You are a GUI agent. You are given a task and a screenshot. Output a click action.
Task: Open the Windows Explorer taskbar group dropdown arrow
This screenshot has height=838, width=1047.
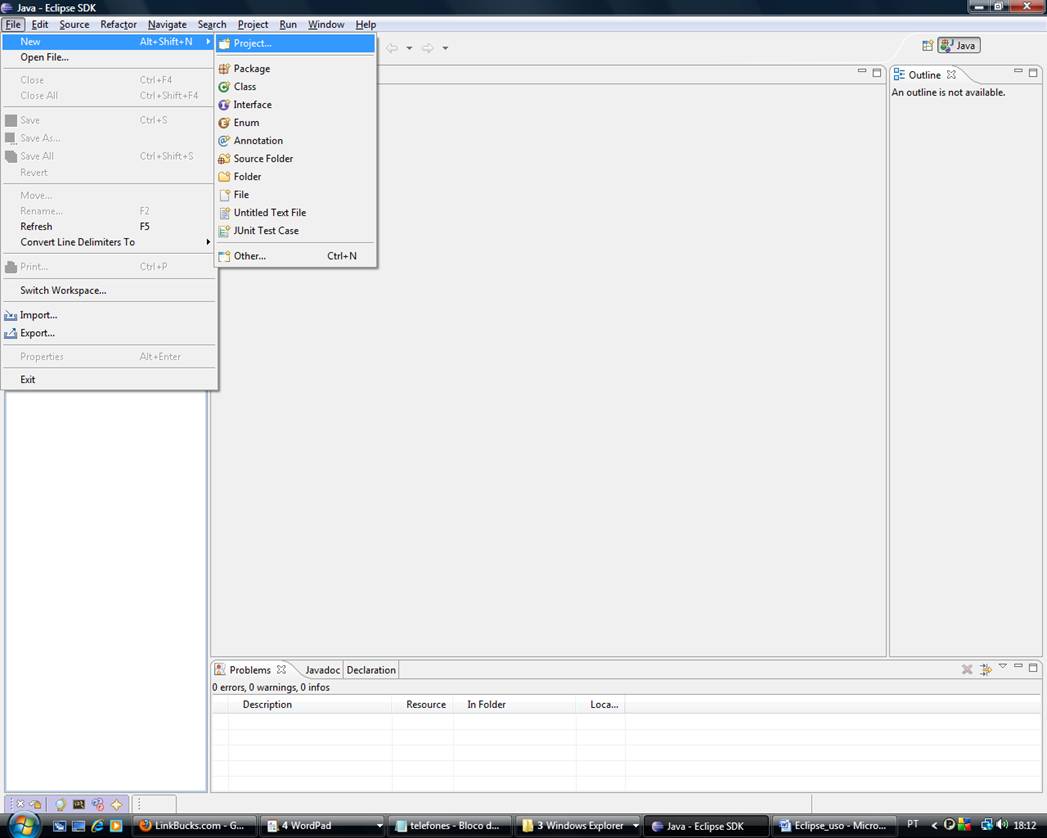point(635,826)
